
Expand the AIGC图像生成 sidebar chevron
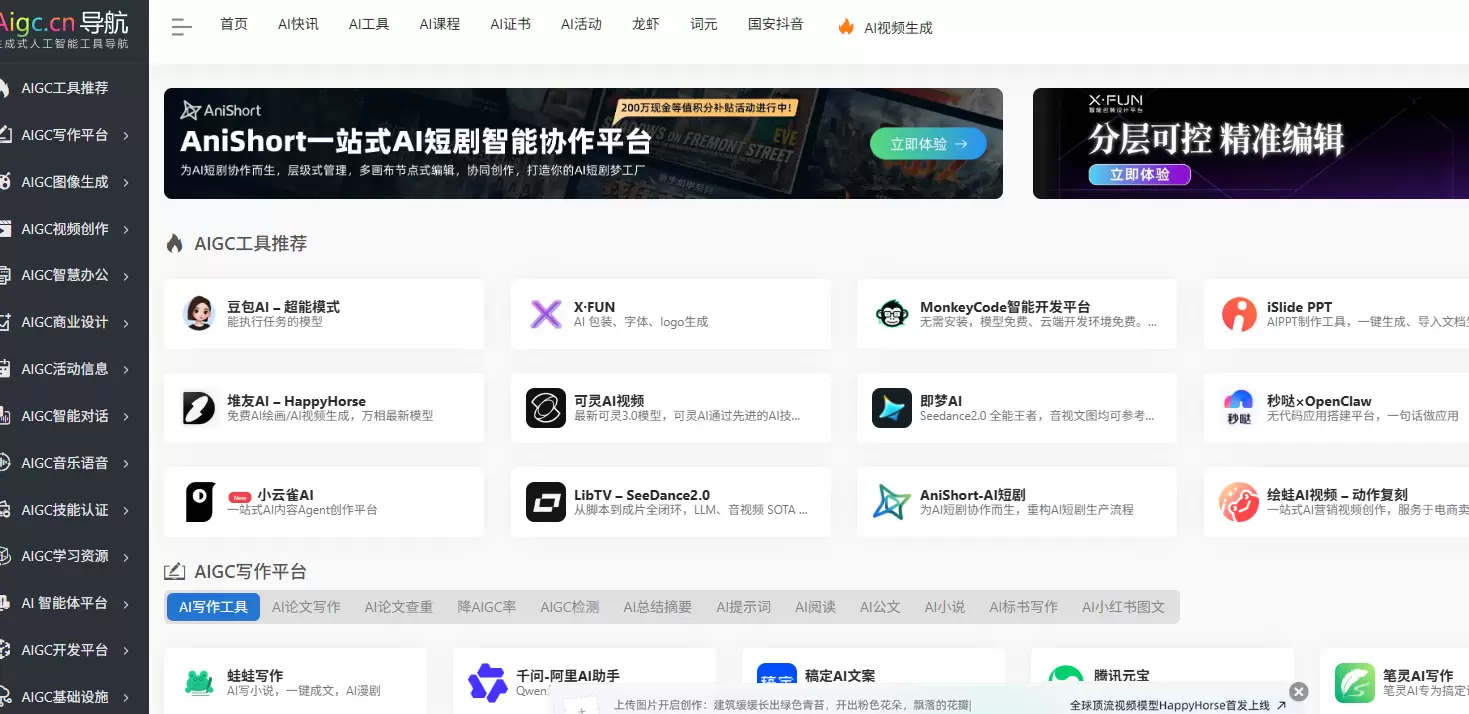127,183
